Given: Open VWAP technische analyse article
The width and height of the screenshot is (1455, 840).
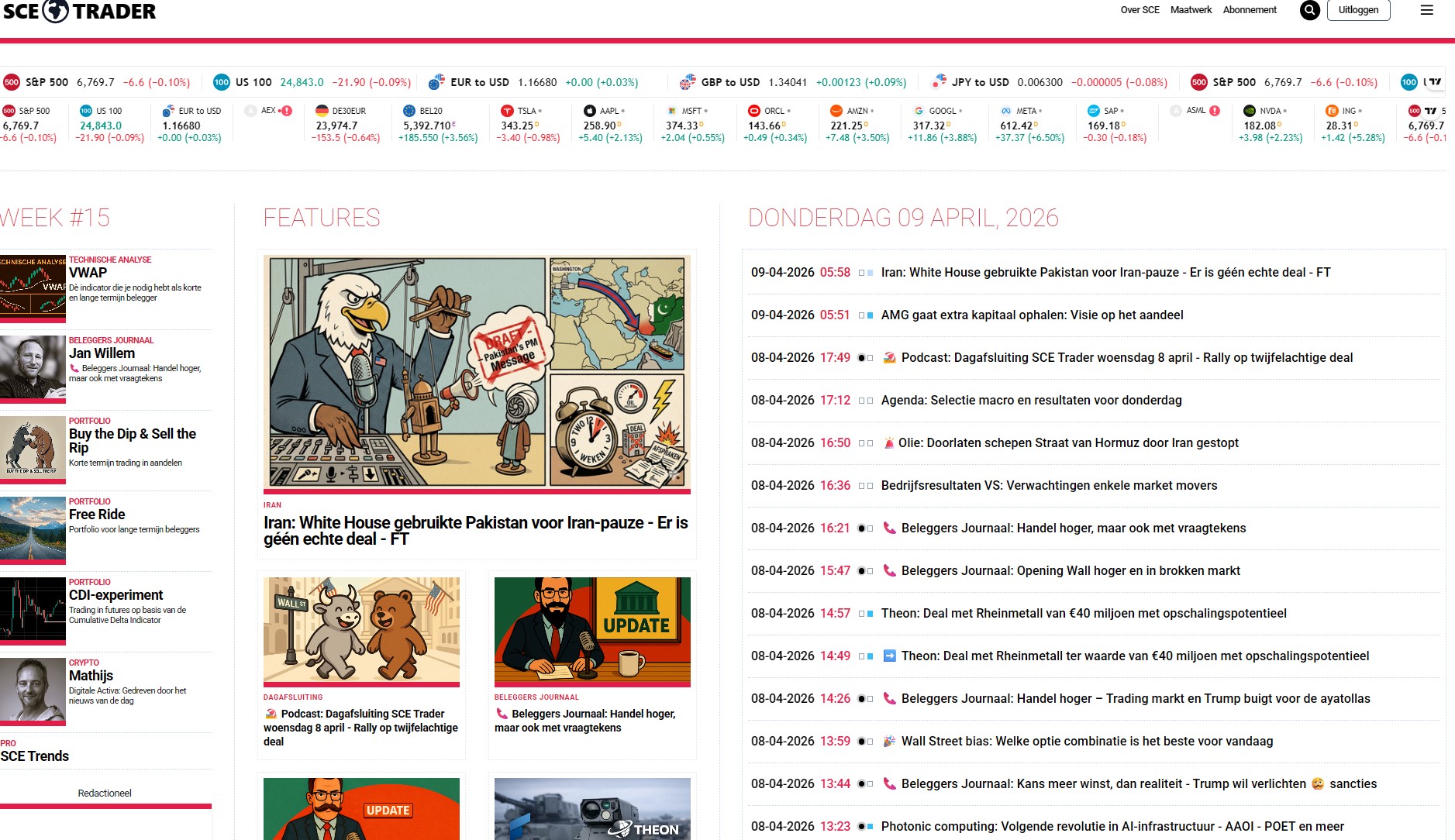Looking at the screenshot, I should [x=88, y=273].
